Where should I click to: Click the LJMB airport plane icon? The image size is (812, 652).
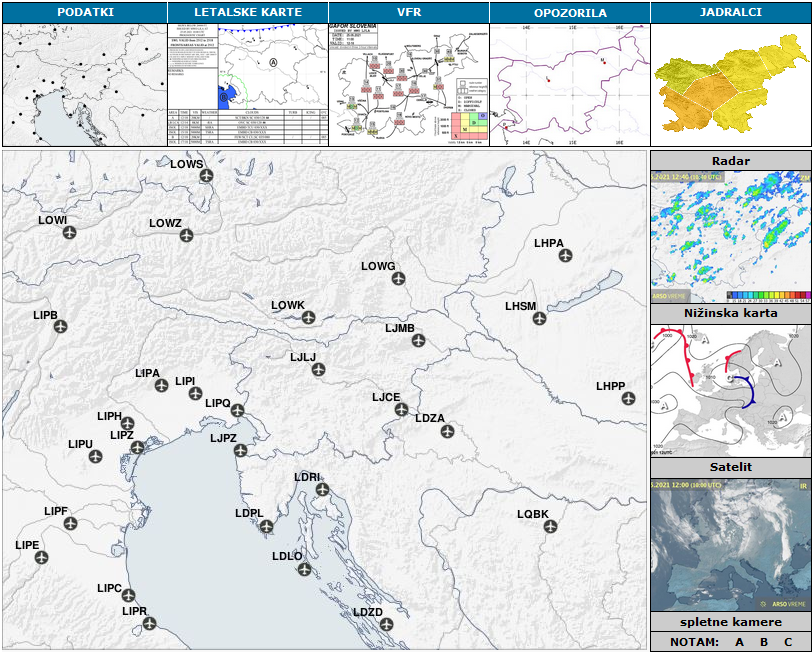[418, 341]
